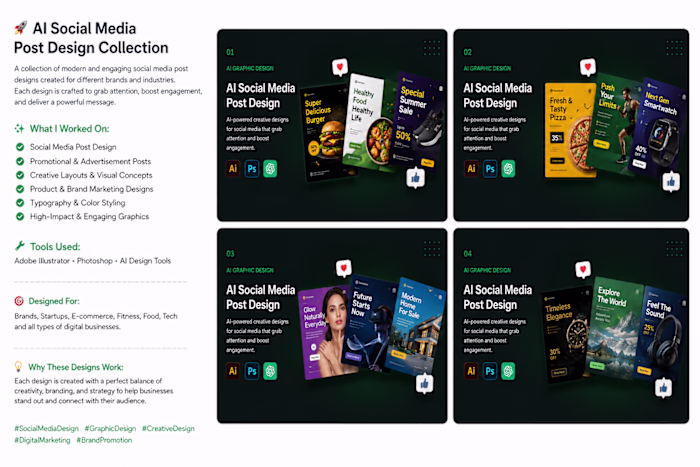Click the #CreativeDesign hashtag

pyautogui.click(x=168, y=429)
